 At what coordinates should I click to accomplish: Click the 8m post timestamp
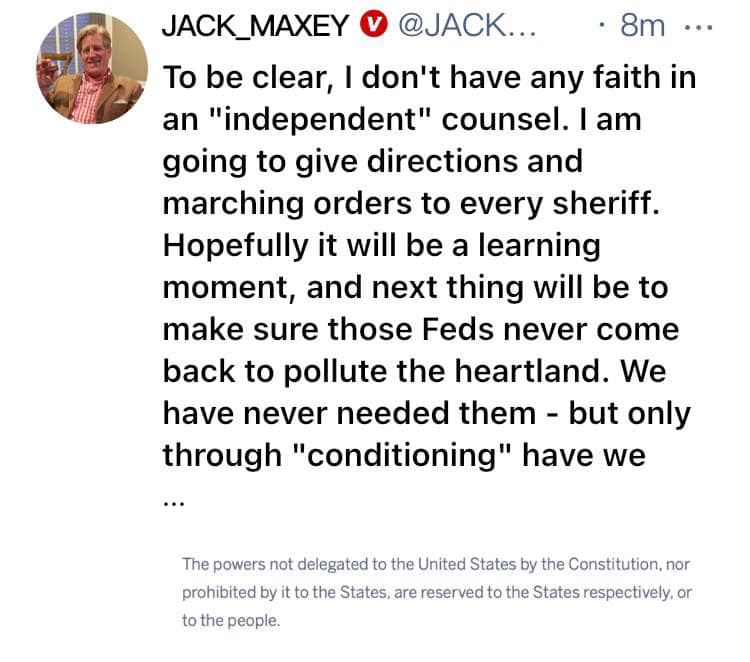642,25
